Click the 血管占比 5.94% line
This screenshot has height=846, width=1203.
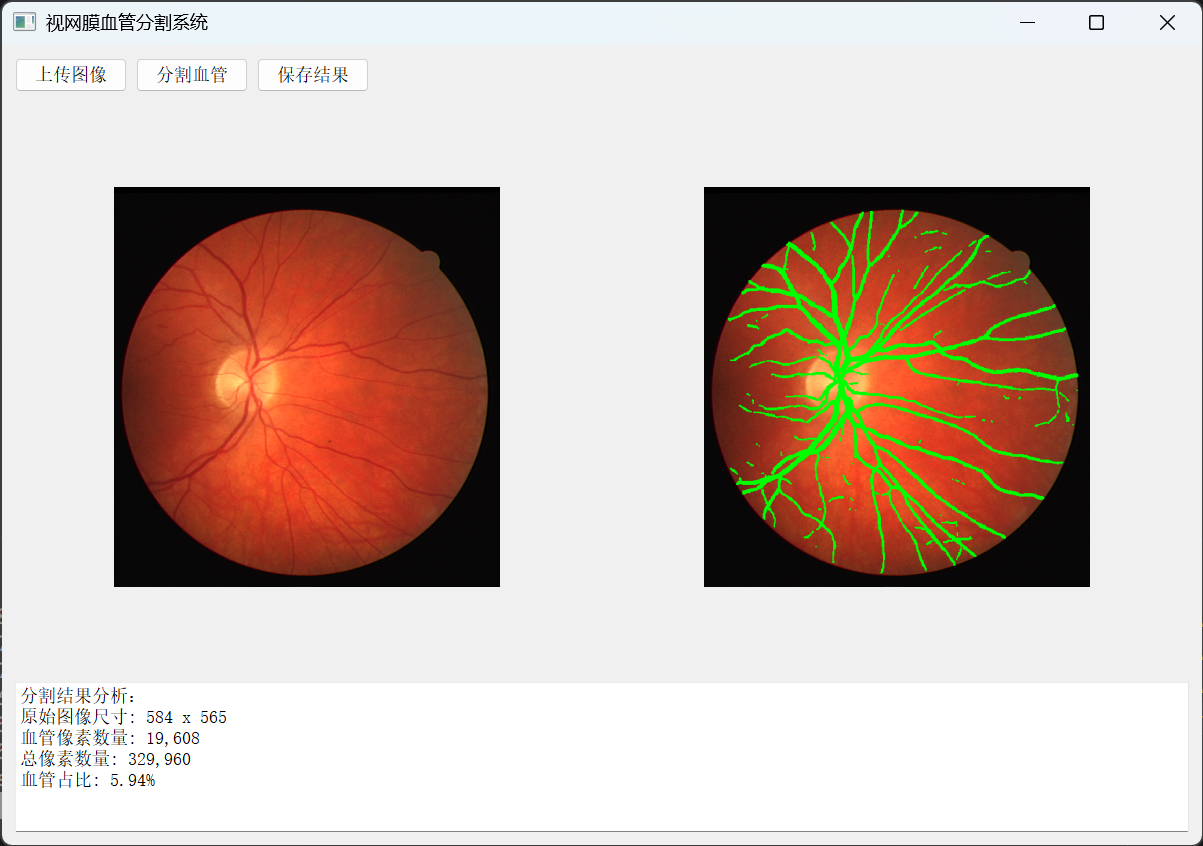pyautogui.click(x=88, y=780)
